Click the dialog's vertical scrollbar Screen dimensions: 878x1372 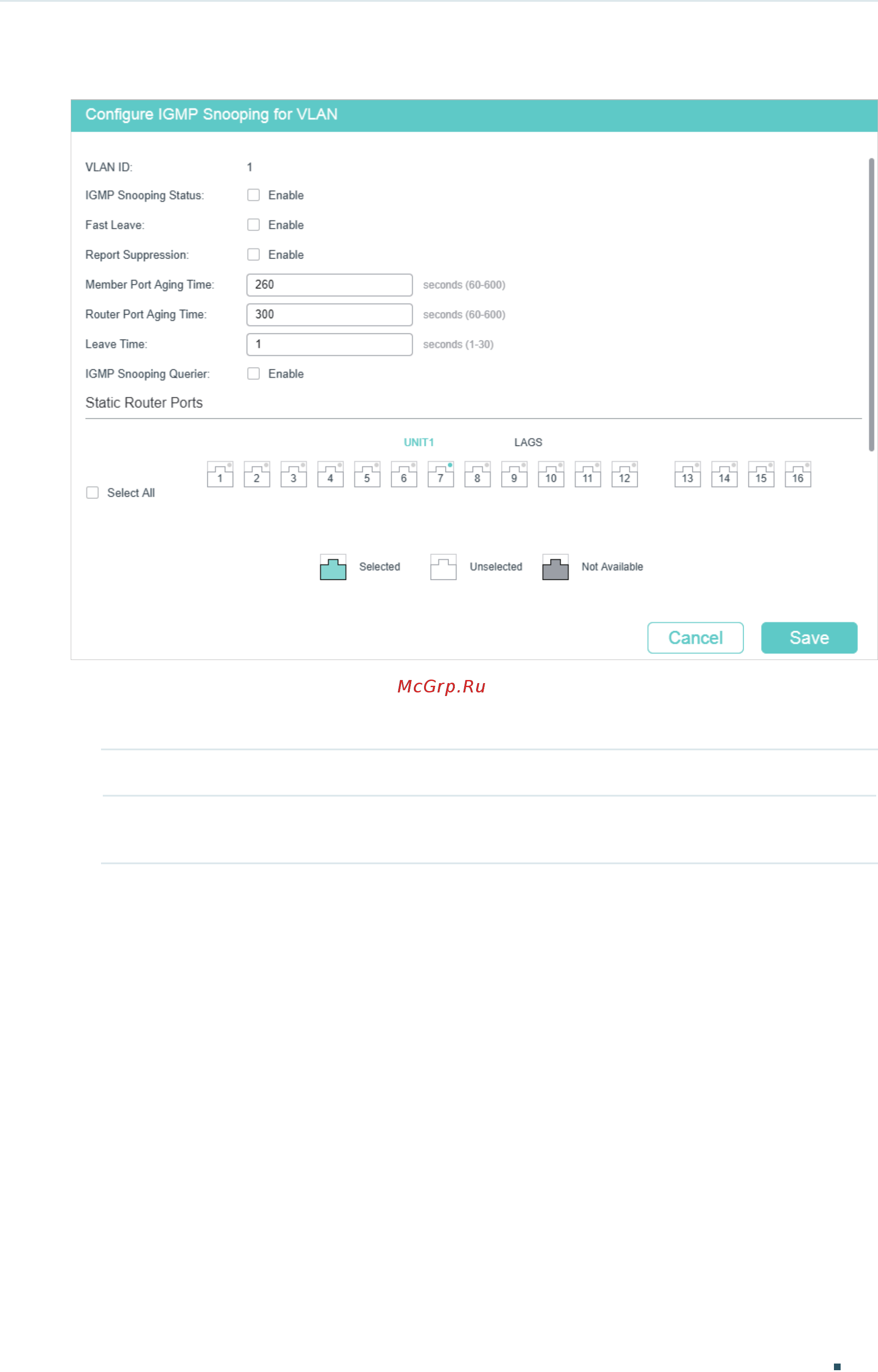pyautogui.click(x=871, y=305)
